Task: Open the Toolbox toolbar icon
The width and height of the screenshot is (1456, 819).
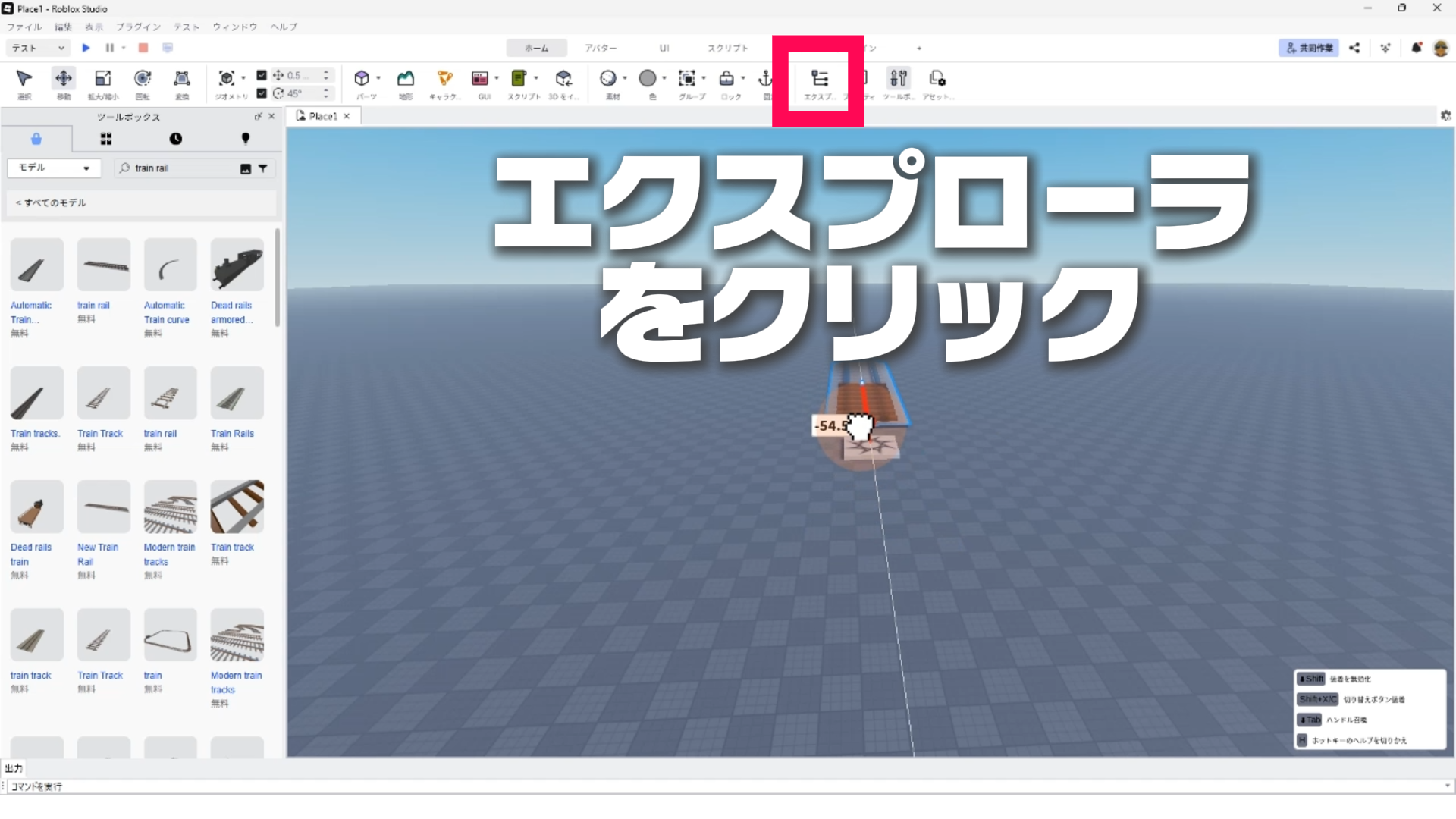Action: 899,79
